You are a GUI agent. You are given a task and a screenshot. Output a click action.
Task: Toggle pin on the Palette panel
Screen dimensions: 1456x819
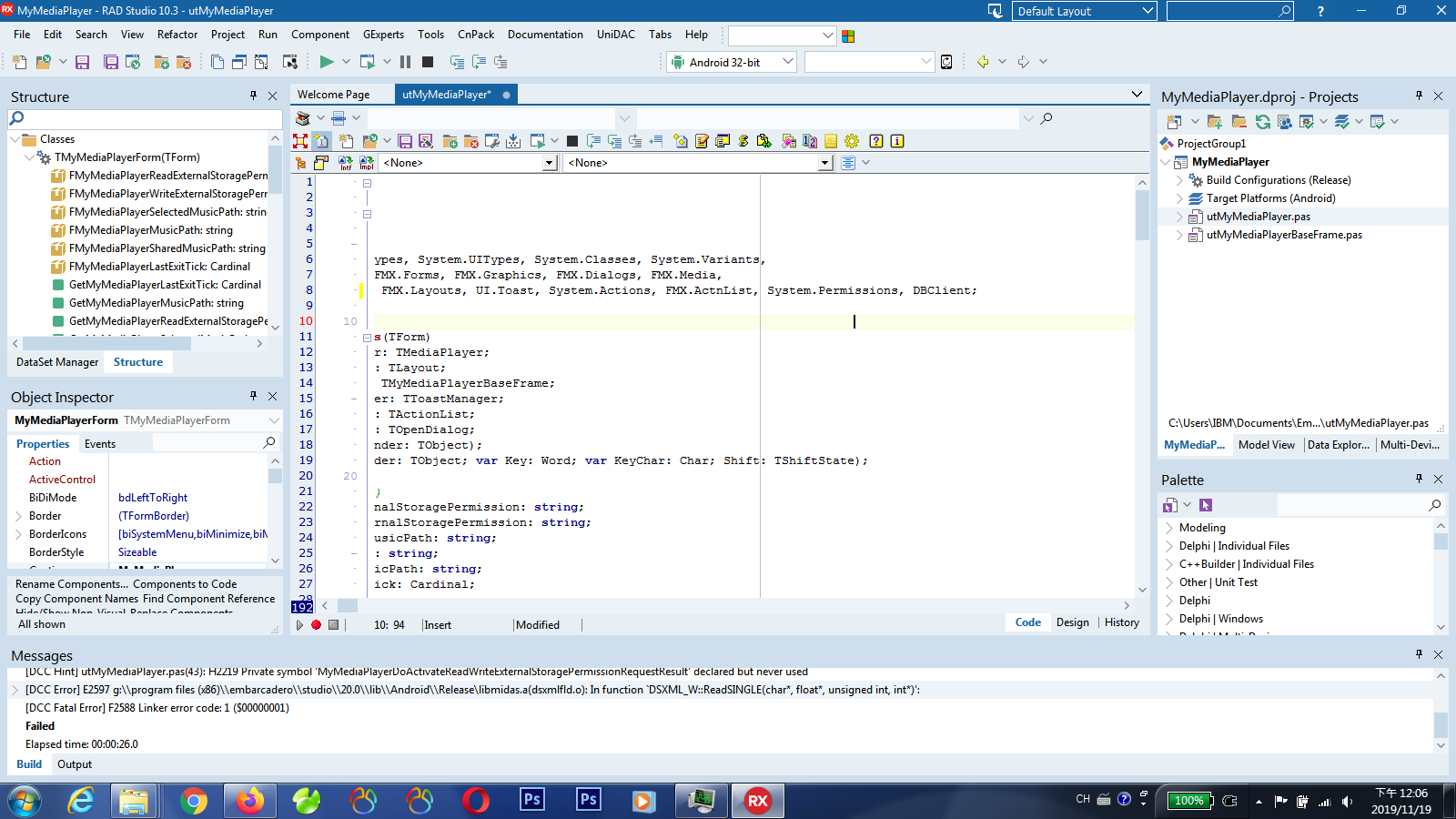point(1419,479)
